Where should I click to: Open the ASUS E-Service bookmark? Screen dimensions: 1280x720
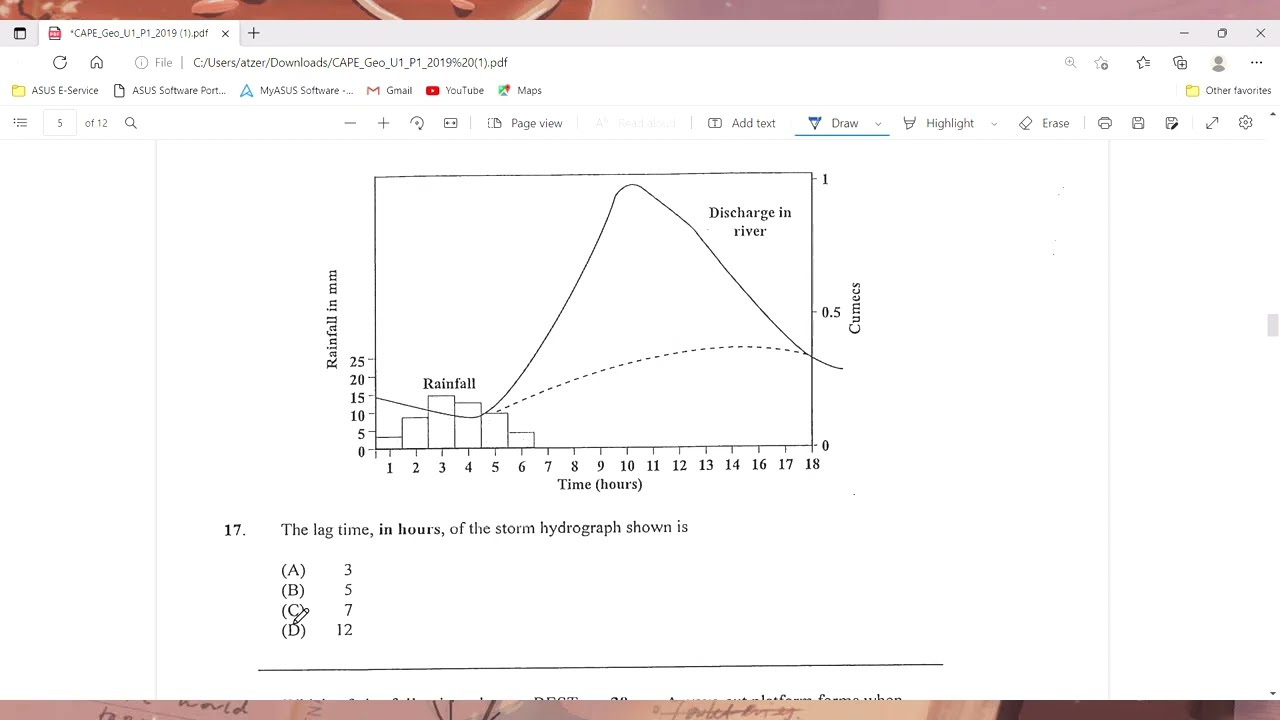55,90
